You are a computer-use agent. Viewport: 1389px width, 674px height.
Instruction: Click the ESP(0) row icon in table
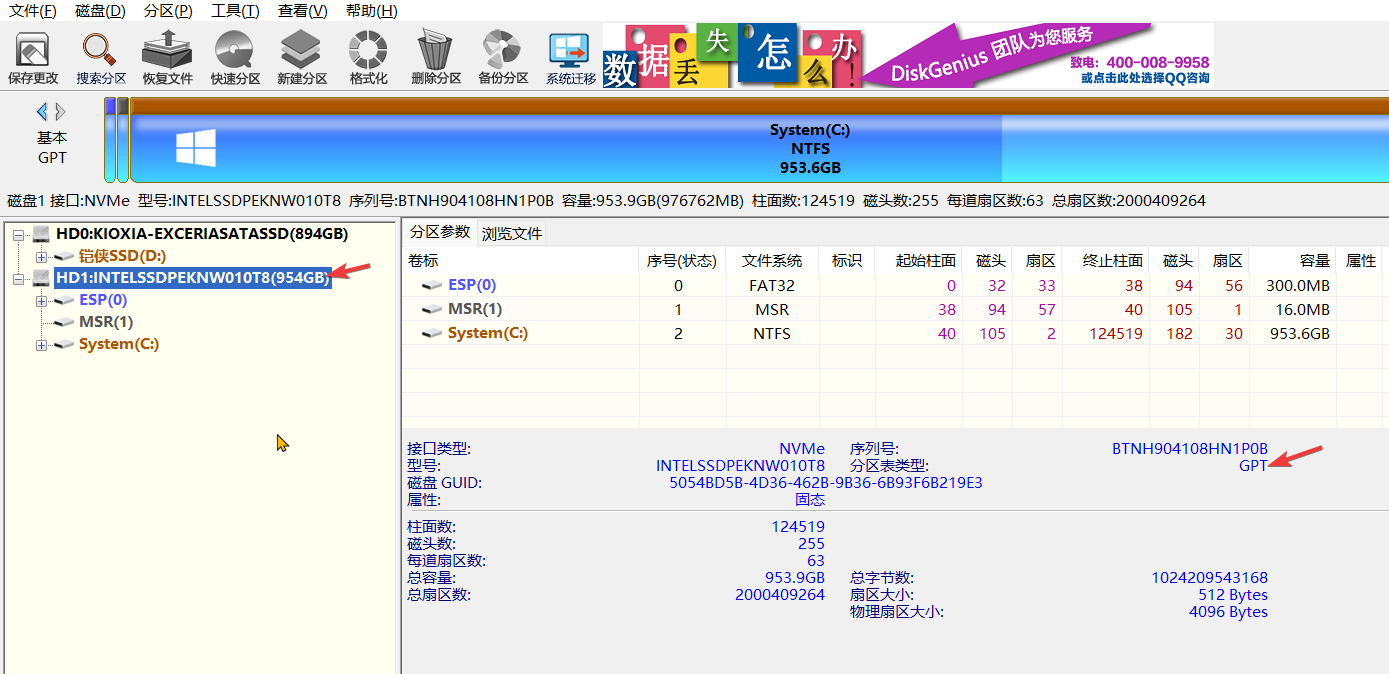pyautogui.click(x=432, y=286)
